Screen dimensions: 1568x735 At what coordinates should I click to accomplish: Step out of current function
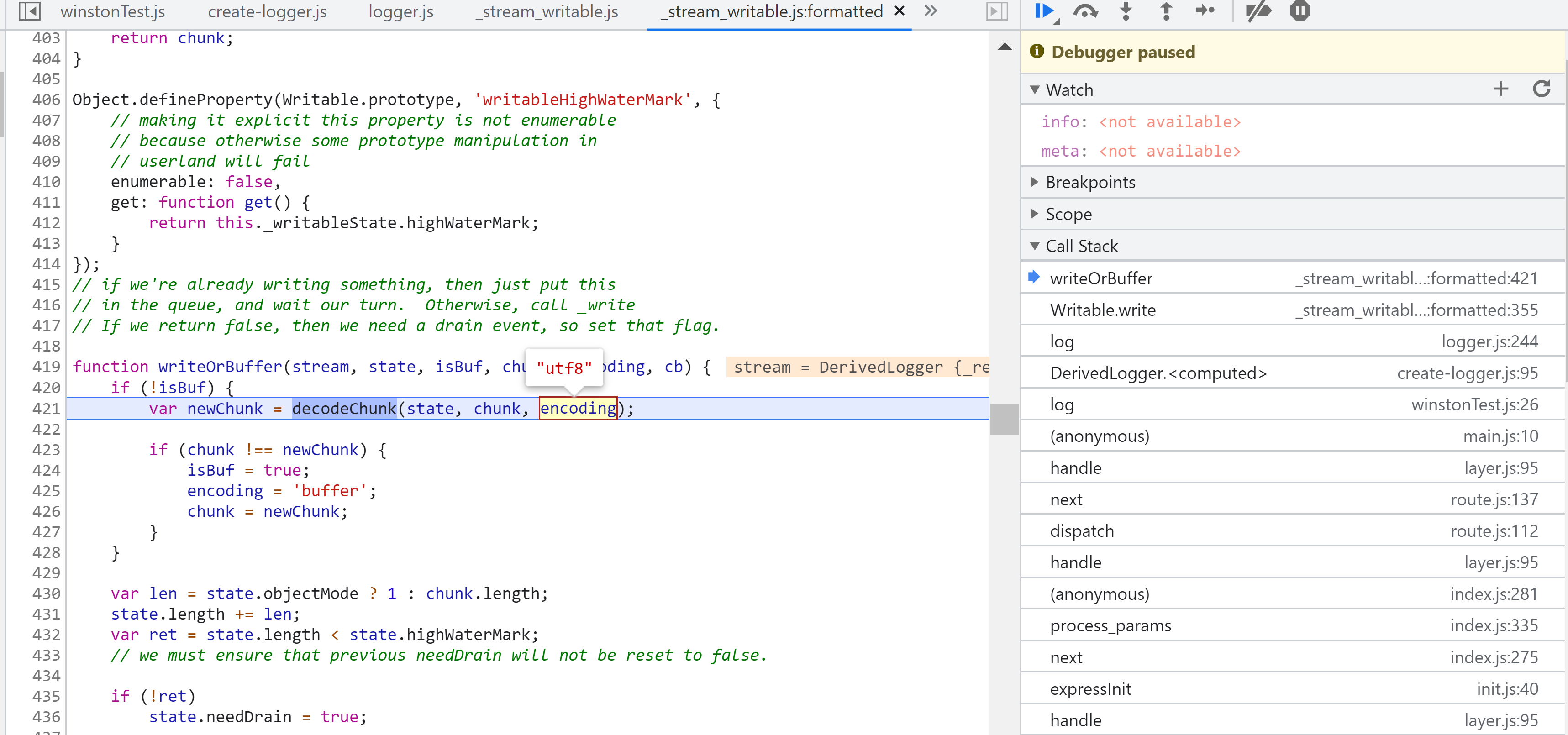coord(1165,11)
